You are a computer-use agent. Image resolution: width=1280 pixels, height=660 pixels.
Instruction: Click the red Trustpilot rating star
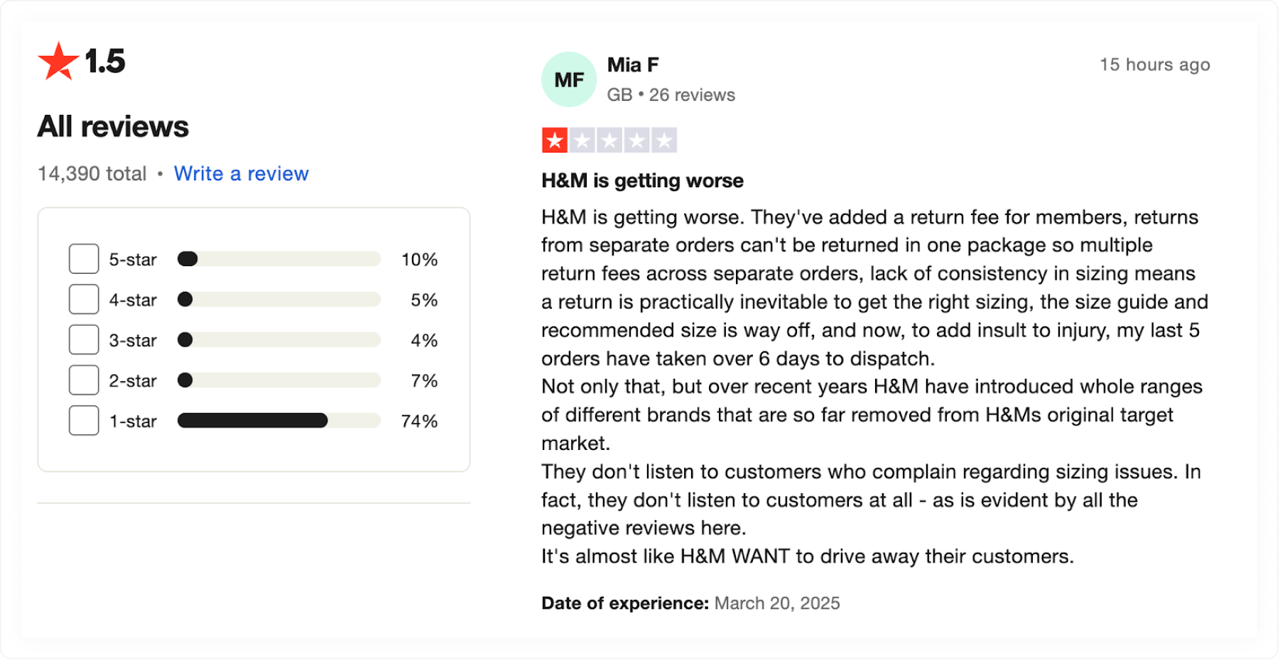(58, 62)
